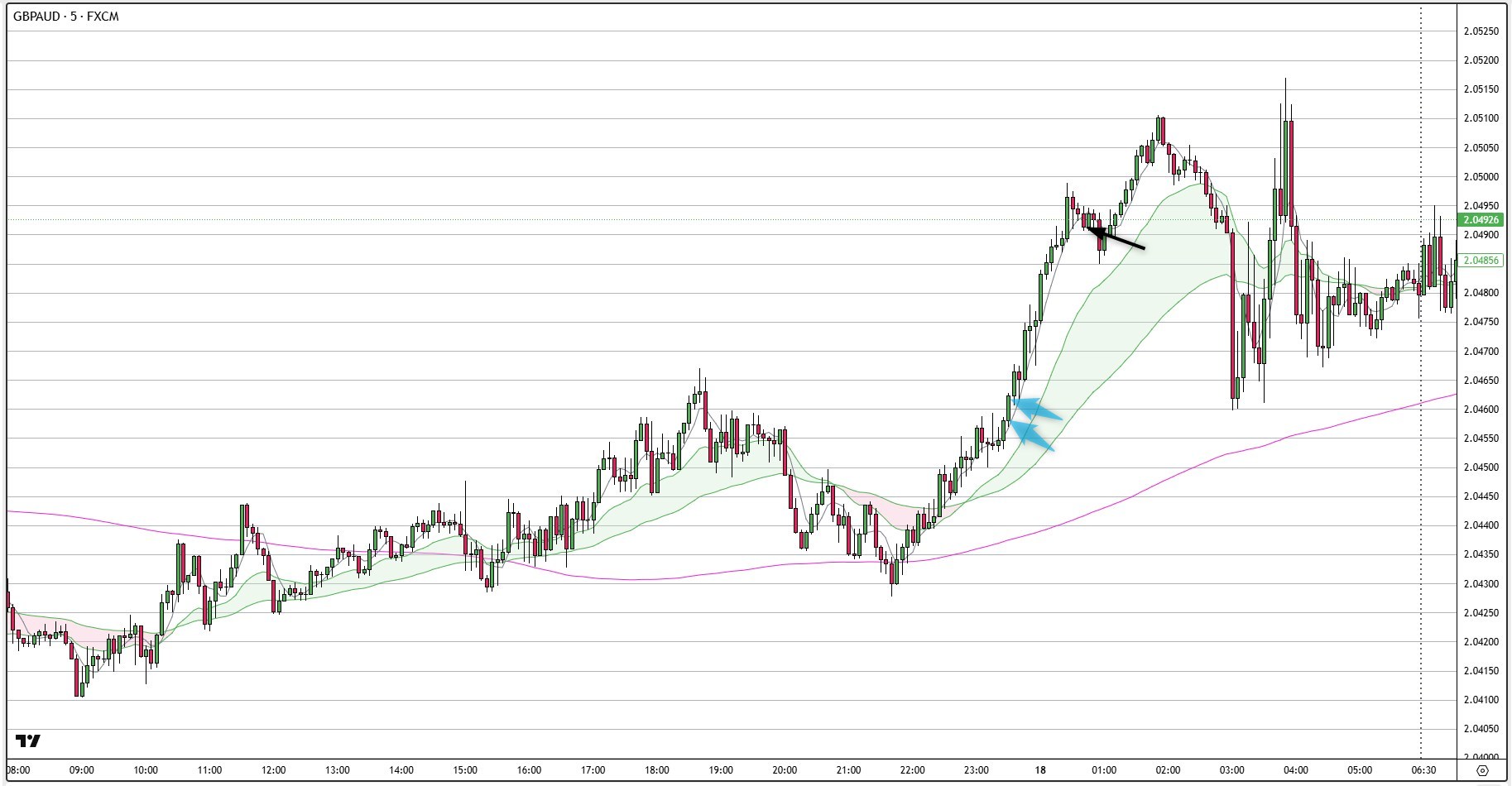
Task: Click the 2.05250 price axis label
Action: (x=1481, y=31)
